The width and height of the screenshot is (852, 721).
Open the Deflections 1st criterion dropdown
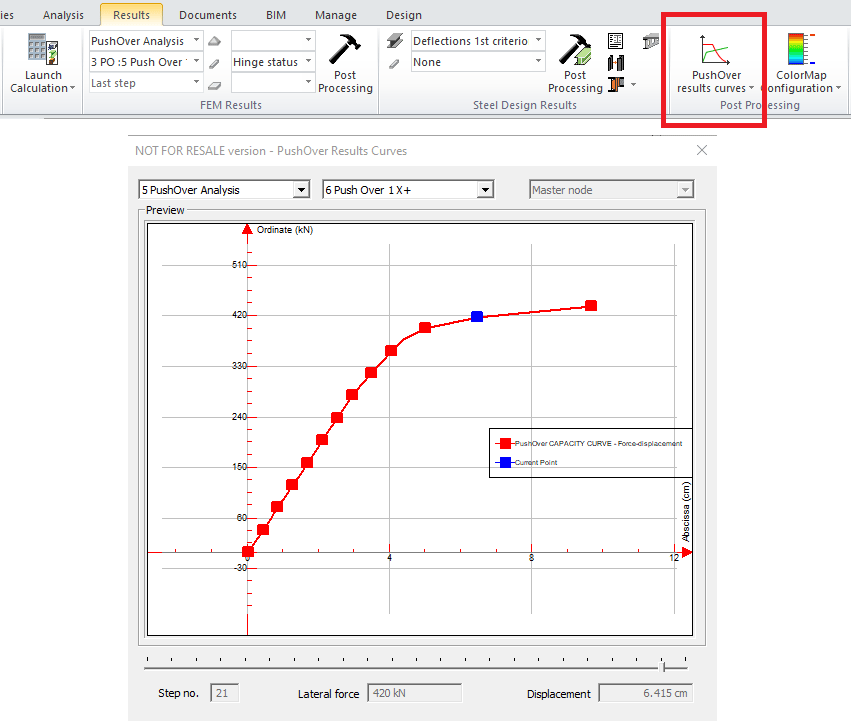click(538, 41)
